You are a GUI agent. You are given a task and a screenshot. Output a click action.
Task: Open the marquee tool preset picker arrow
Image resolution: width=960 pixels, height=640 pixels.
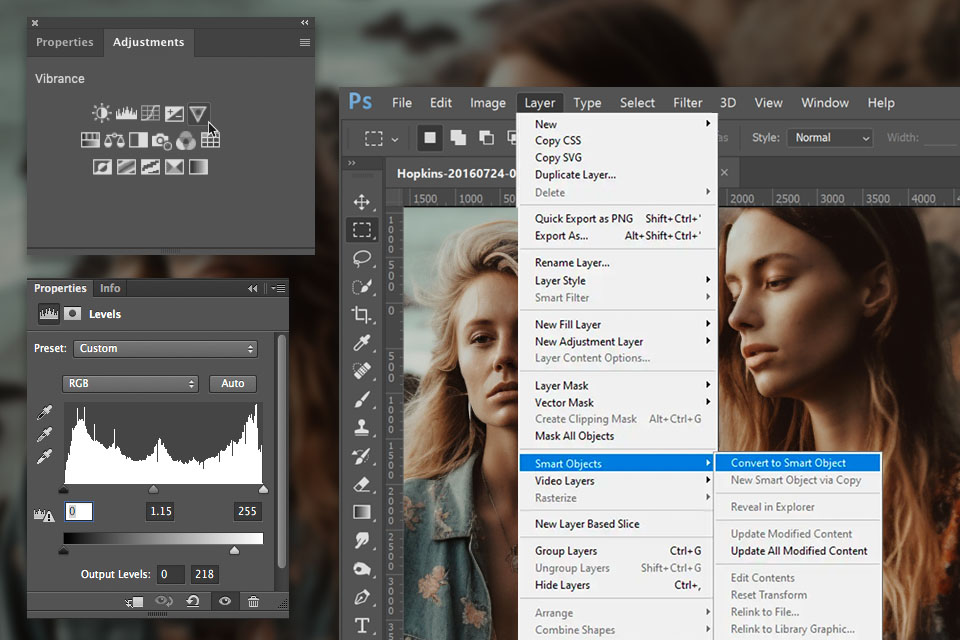395,139
